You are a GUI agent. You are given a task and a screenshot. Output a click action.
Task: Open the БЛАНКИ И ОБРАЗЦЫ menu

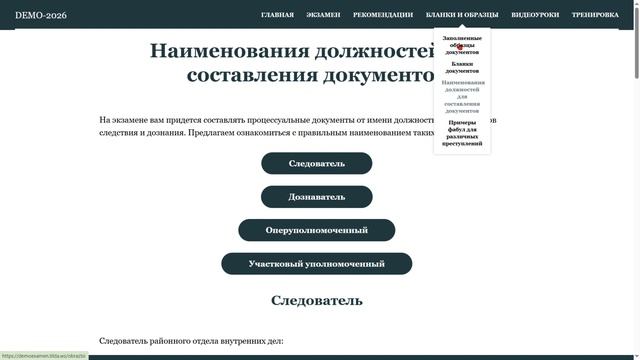point(462,15)
